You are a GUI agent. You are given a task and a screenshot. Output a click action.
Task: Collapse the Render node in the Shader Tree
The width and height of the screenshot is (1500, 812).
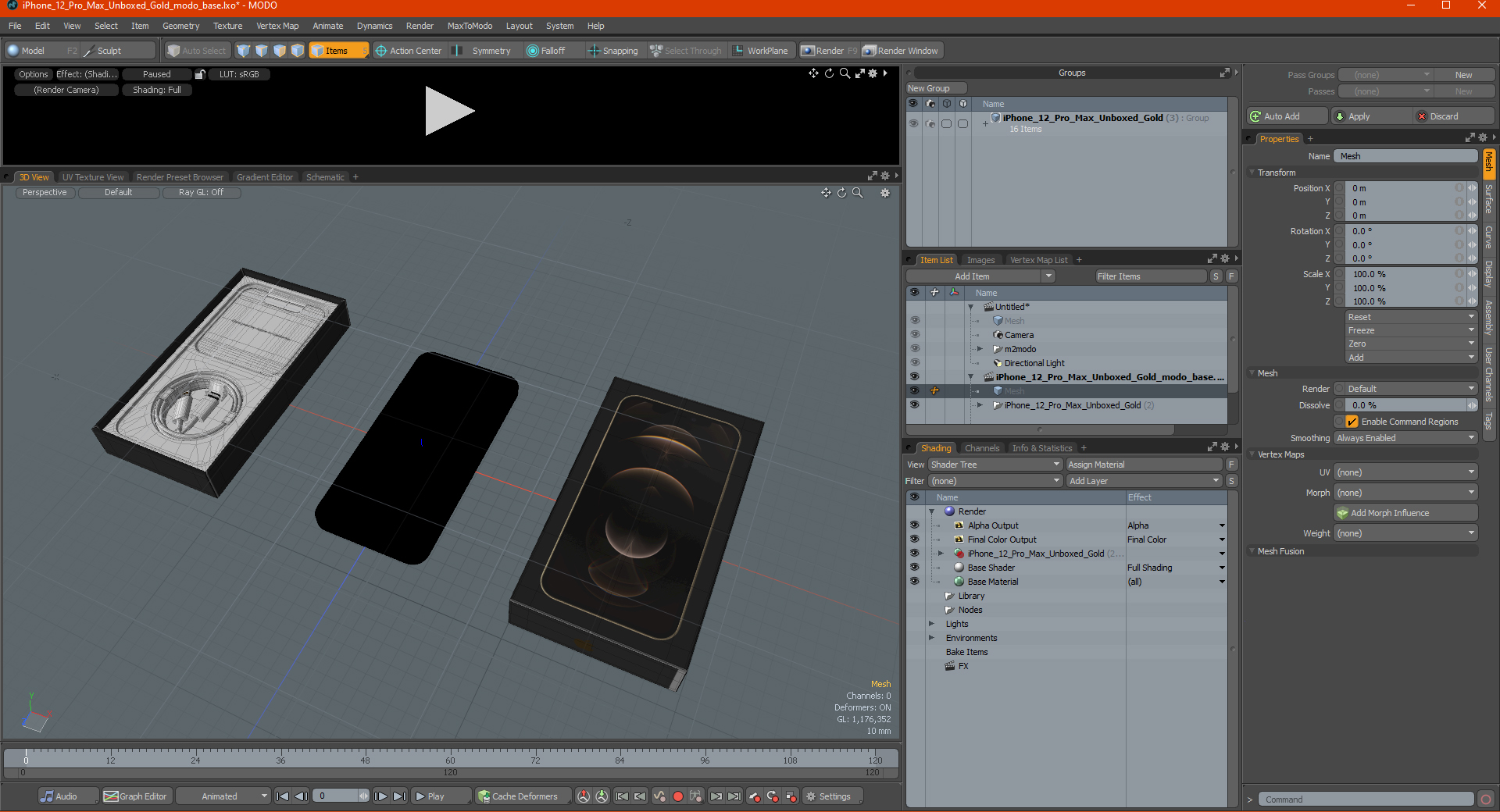click(931, 511)
